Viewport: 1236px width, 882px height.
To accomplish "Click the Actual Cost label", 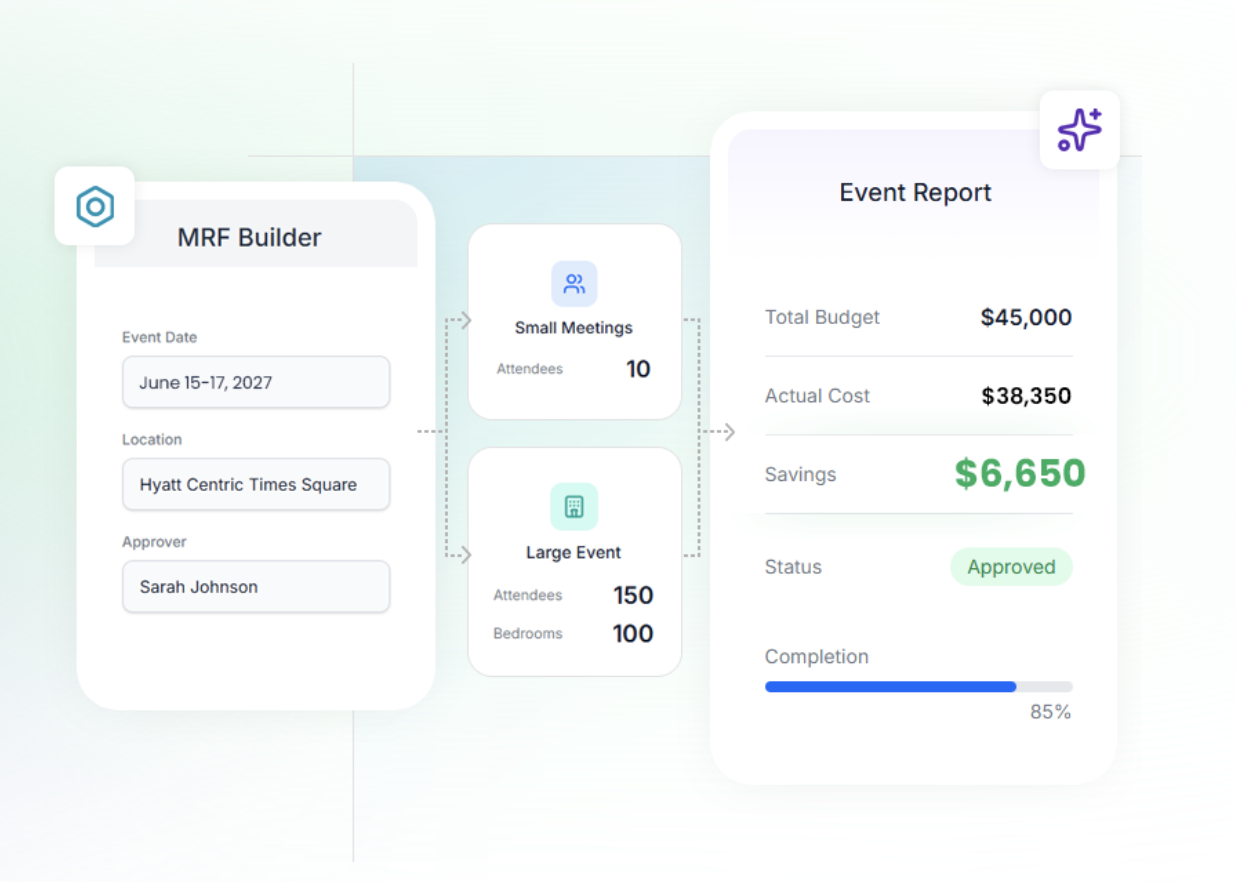I will (817, 396).
